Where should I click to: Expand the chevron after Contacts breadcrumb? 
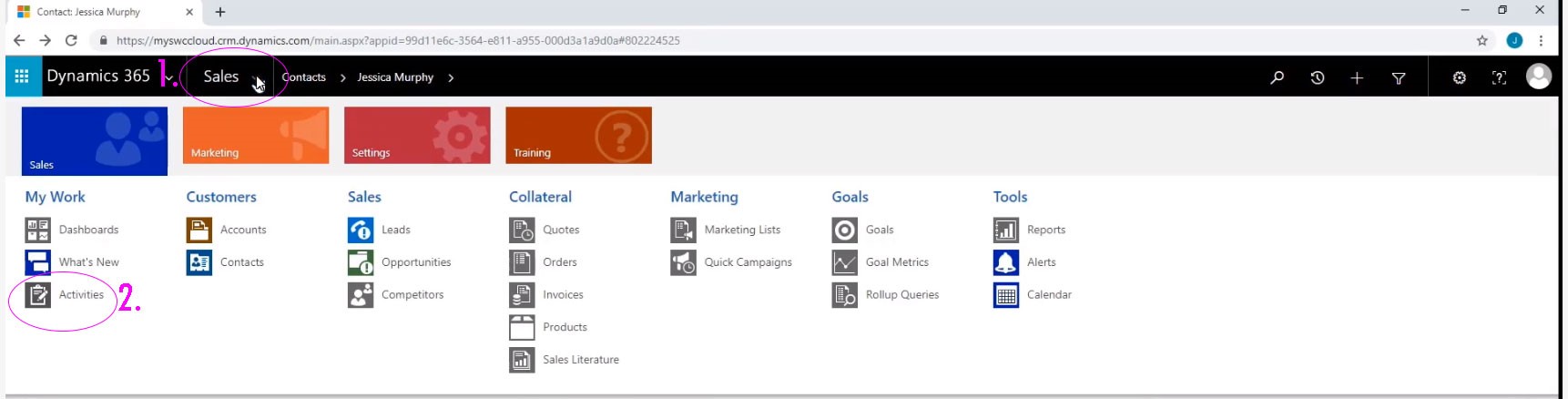point(342,77)
